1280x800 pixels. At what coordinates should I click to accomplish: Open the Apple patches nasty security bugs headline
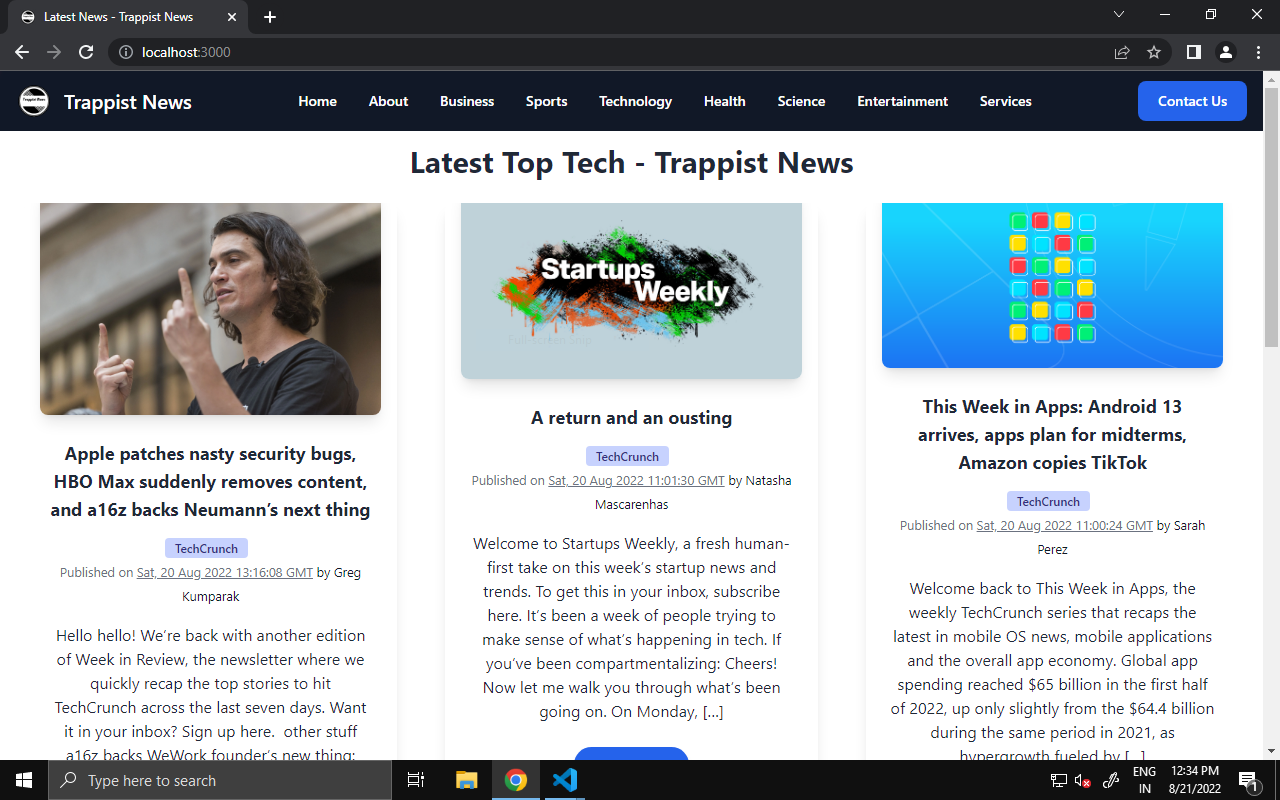pos(210,482)
